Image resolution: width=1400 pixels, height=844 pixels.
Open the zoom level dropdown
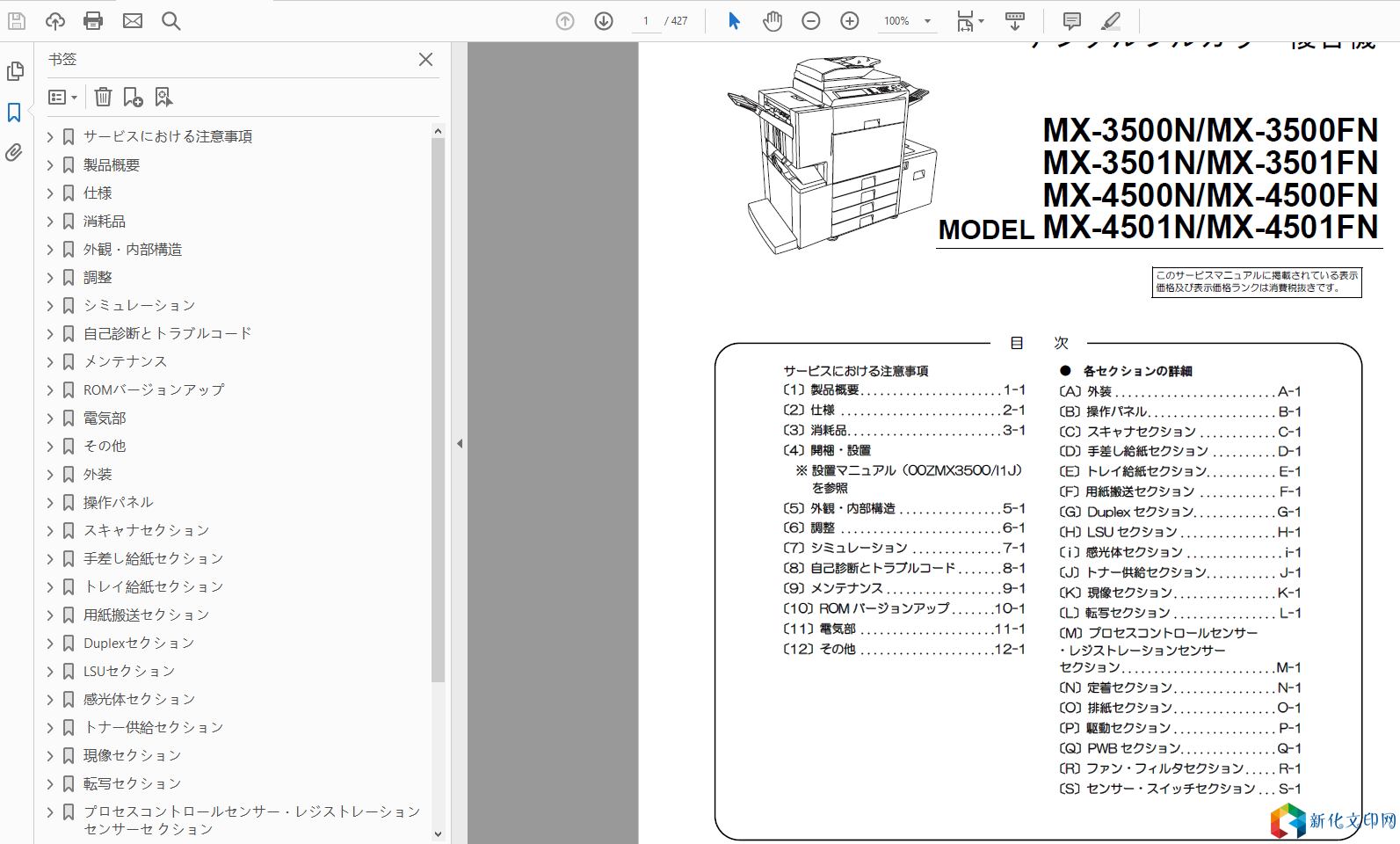tap(927, 21)
